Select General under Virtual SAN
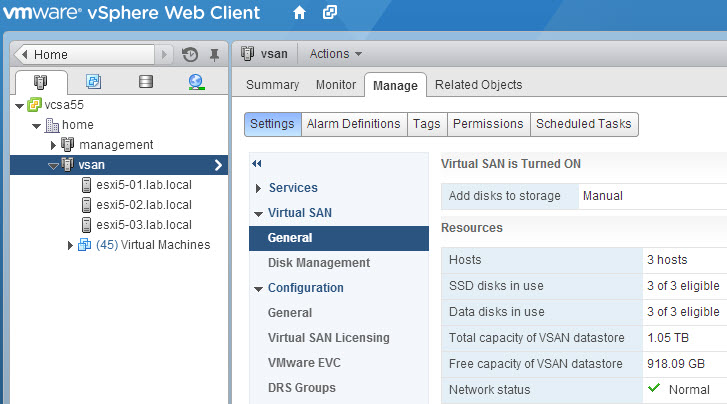 point(338,238)
